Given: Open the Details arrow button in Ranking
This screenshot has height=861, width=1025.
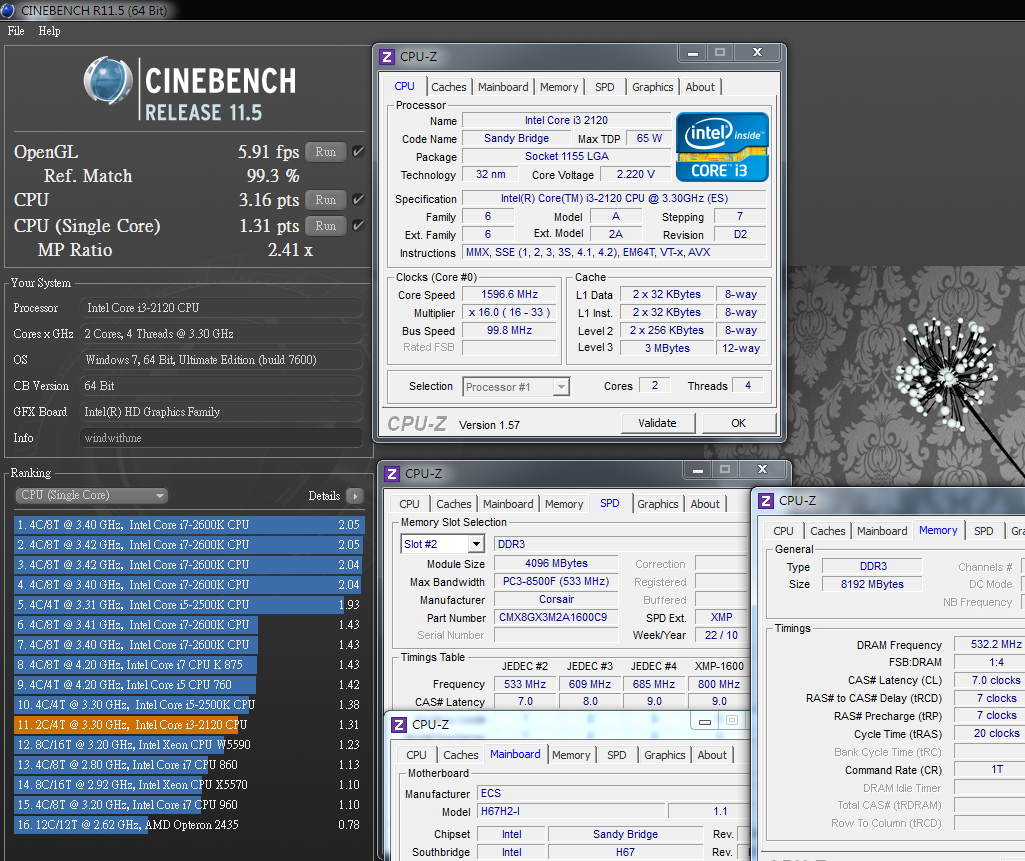Looking at the screenshot, I should (x=355, y=496).
